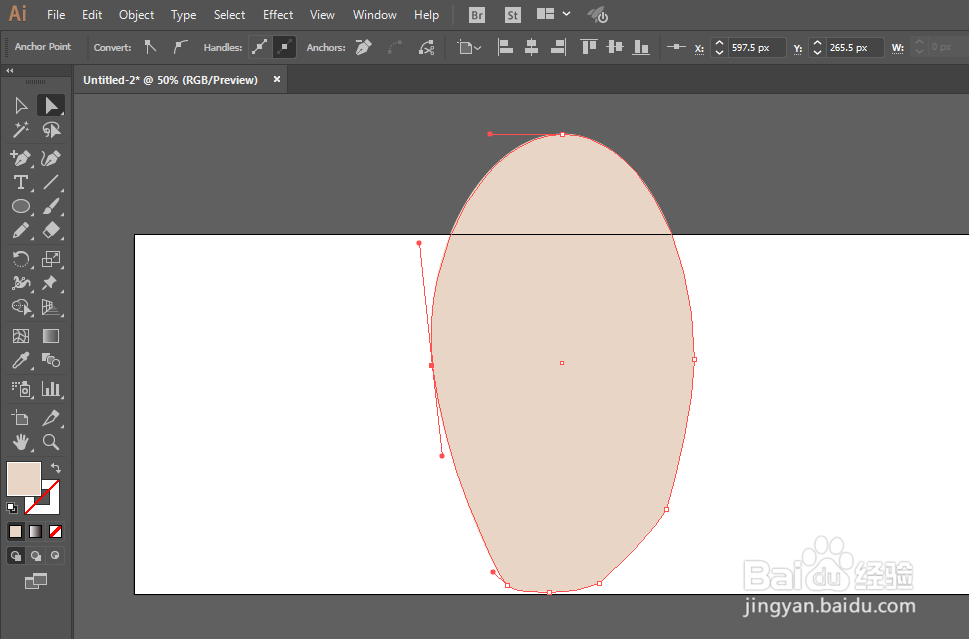Convert selected anchor to smooth
Image resolution: width=969 pixels, height=639 pixels.
(179, 47)
